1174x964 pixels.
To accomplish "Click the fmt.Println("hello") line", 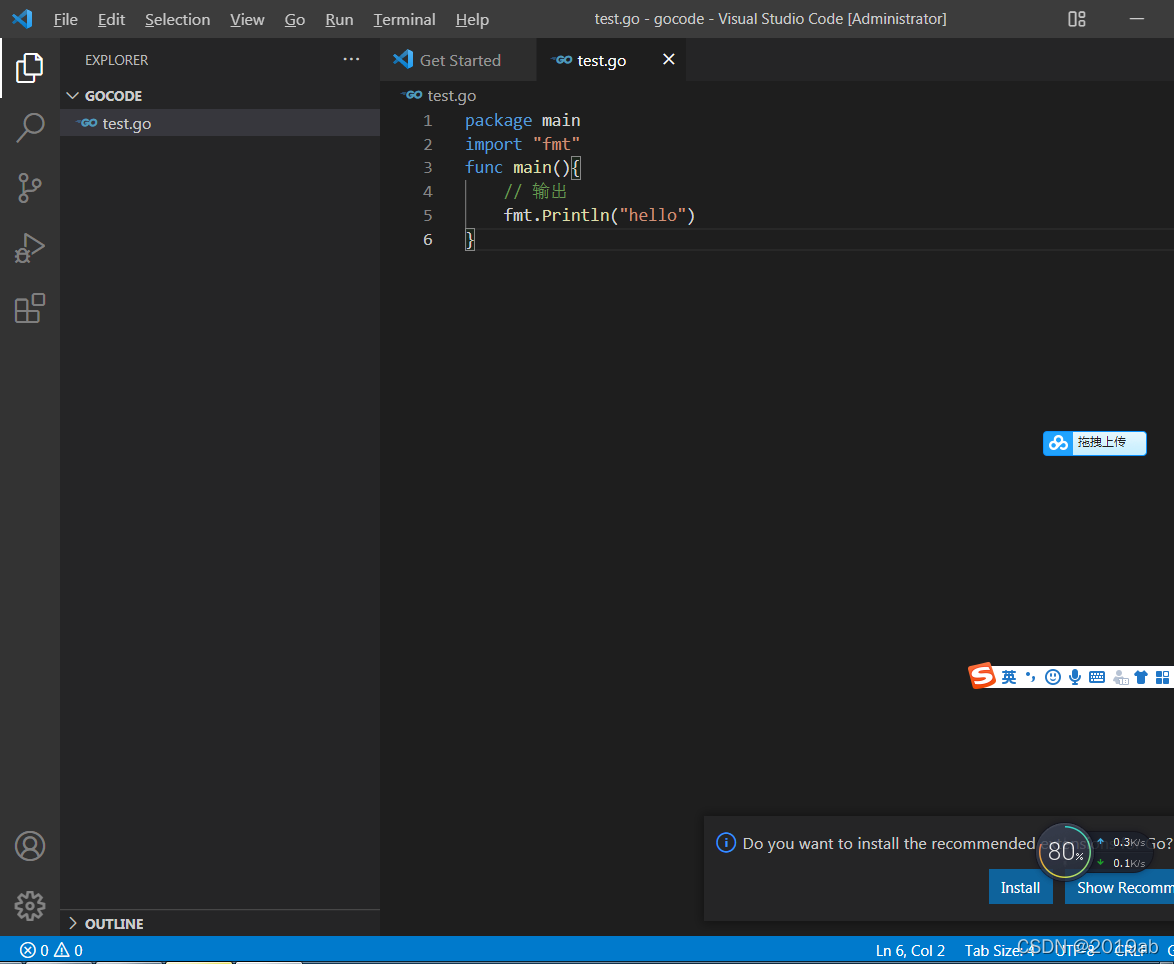I will click(x=600, y=215).
